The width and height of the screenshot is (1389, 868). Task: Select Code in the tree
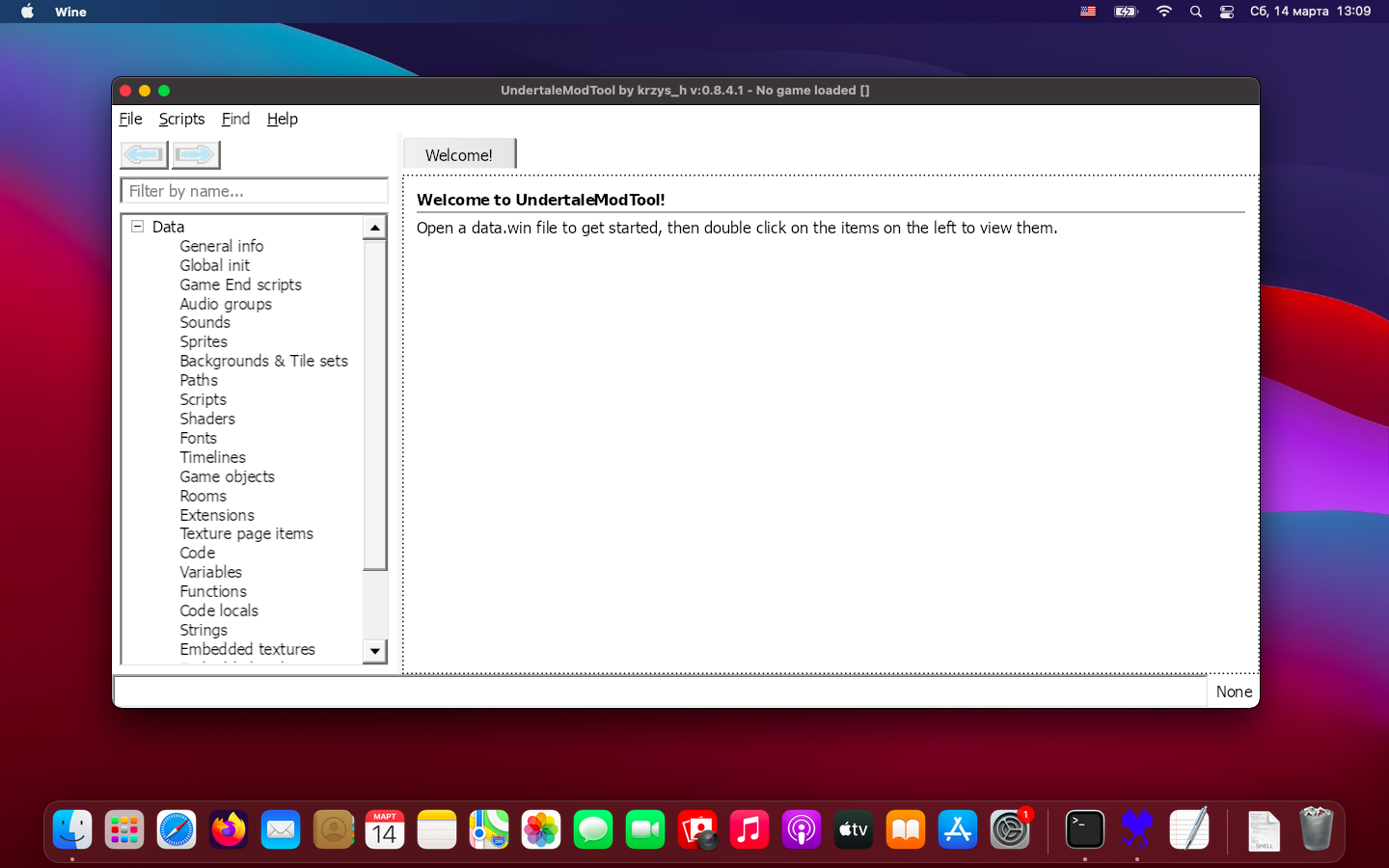coord(197,553)
